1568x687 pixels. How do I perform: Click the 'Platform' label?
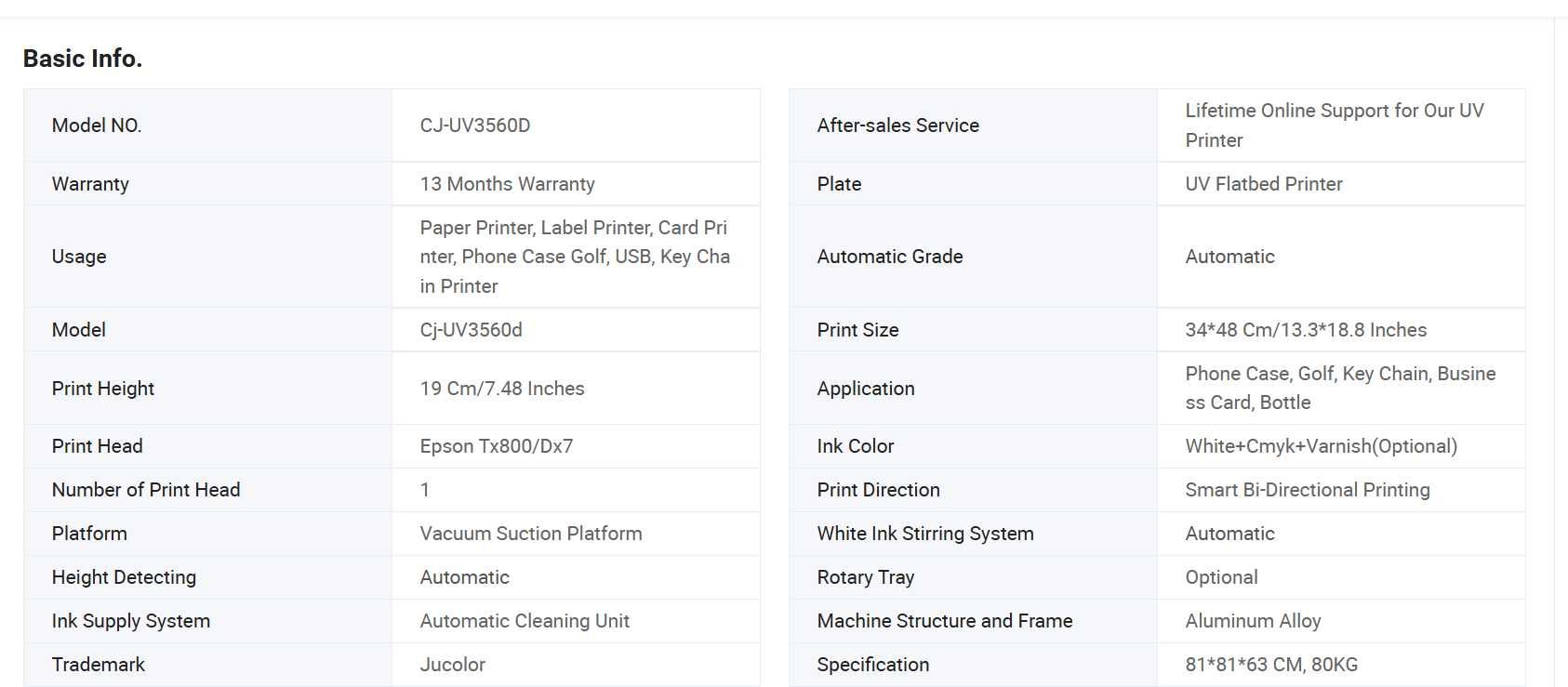[x=89, y=534]
